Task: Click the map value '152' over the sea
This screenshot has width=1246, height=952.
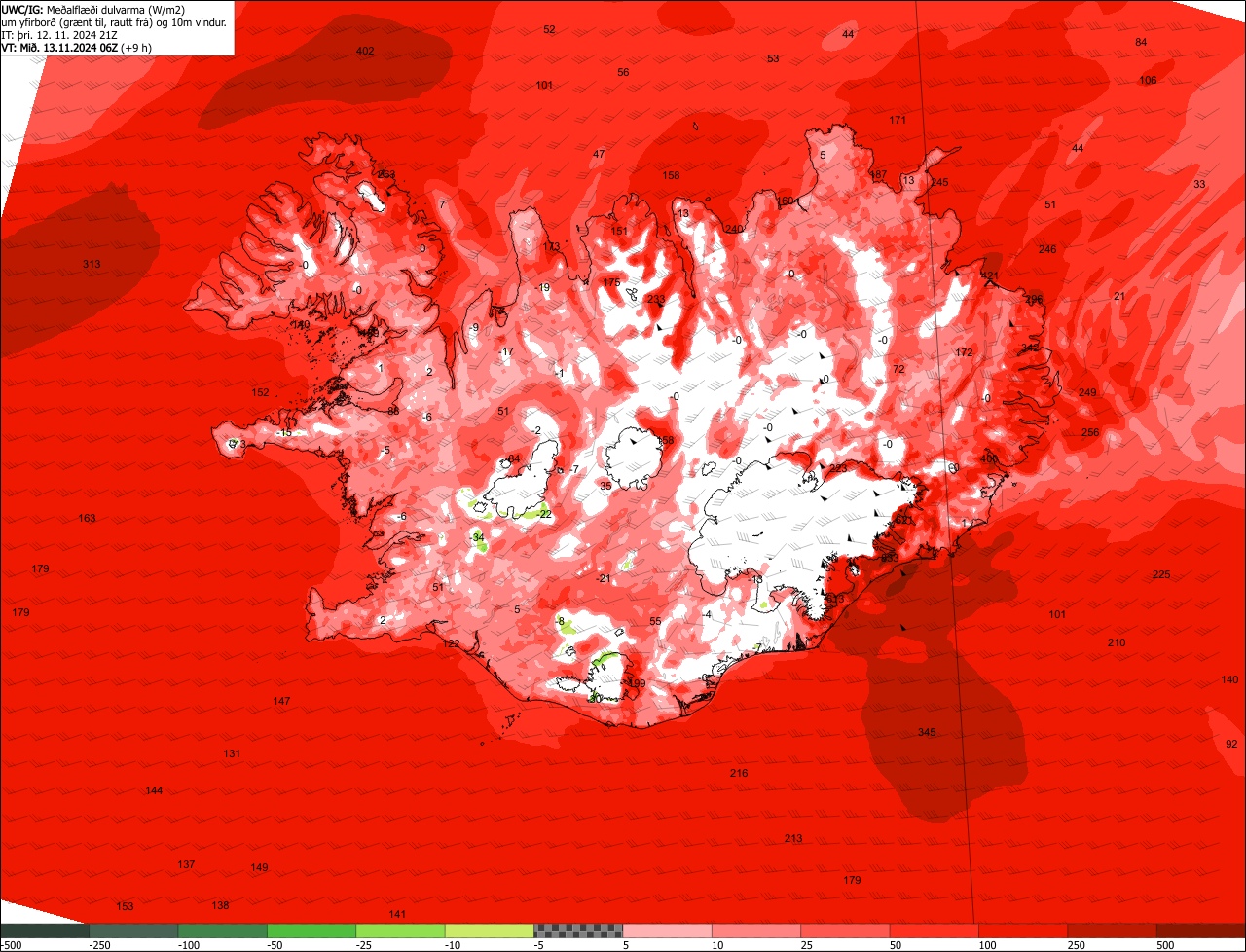Action: 260,393
